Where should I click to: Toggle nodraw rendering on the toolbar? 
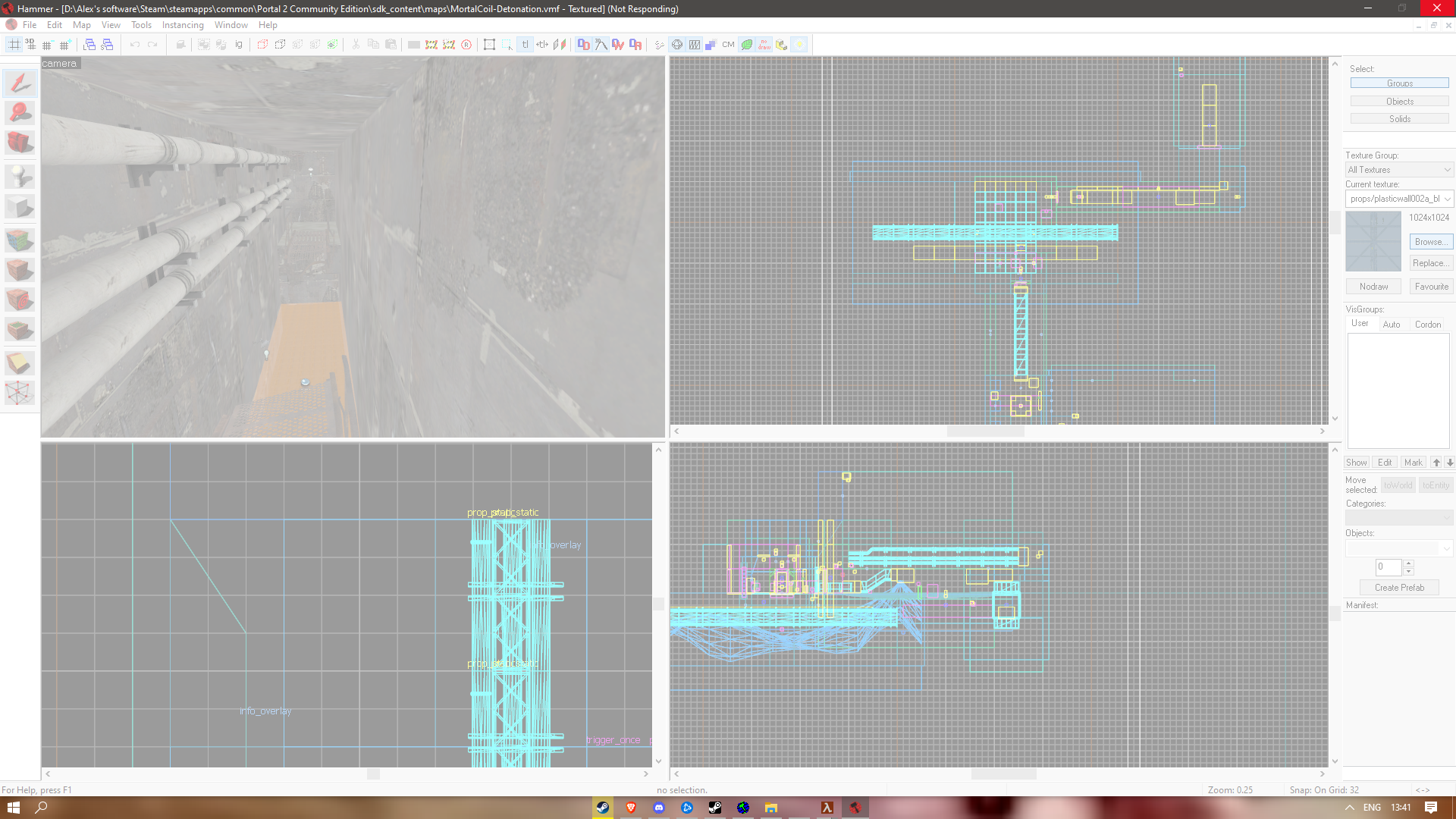pyautogui.click(x=764, y=45)
